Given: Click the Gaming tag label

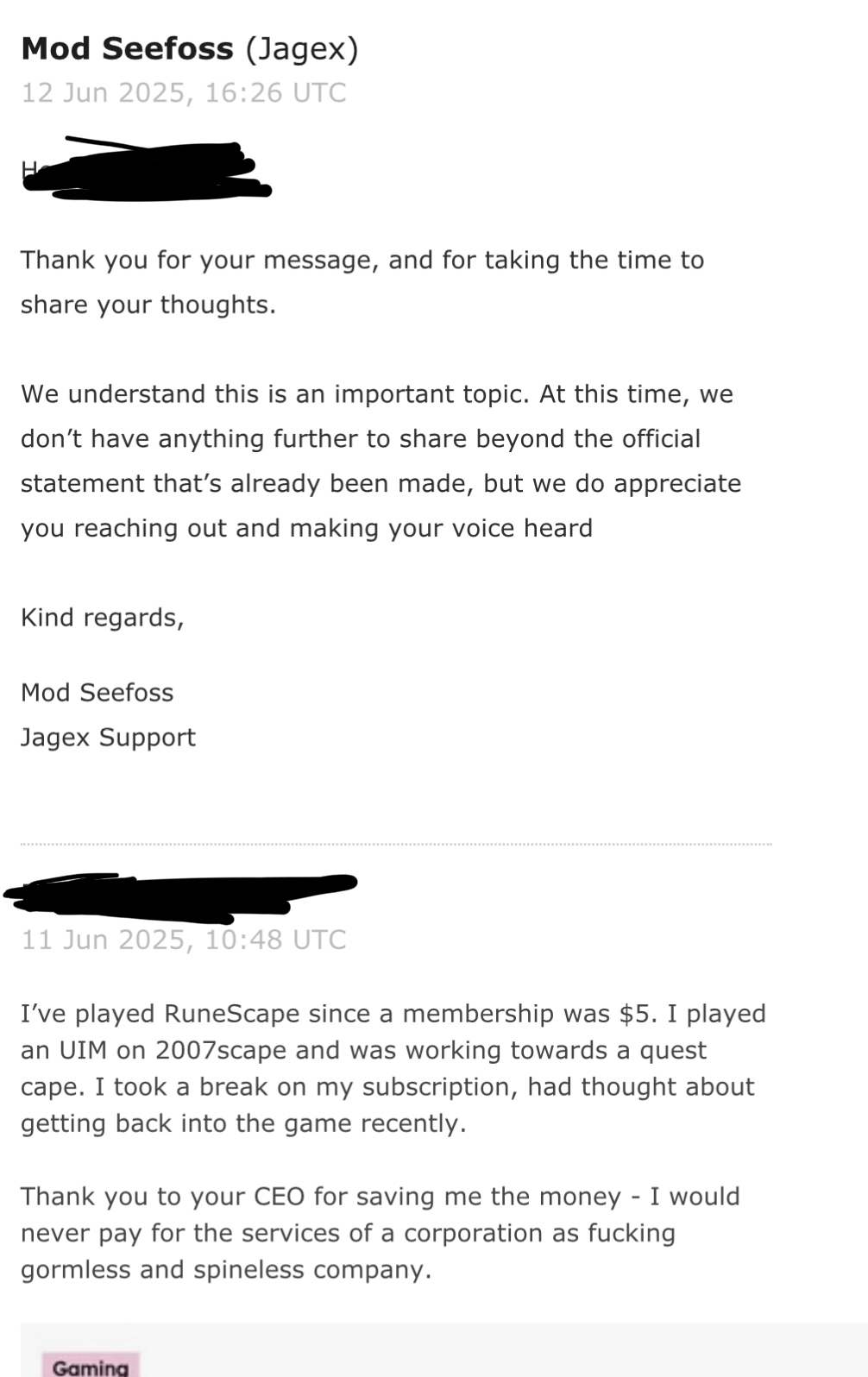Looking at the screenshot, I should 90,1367.
